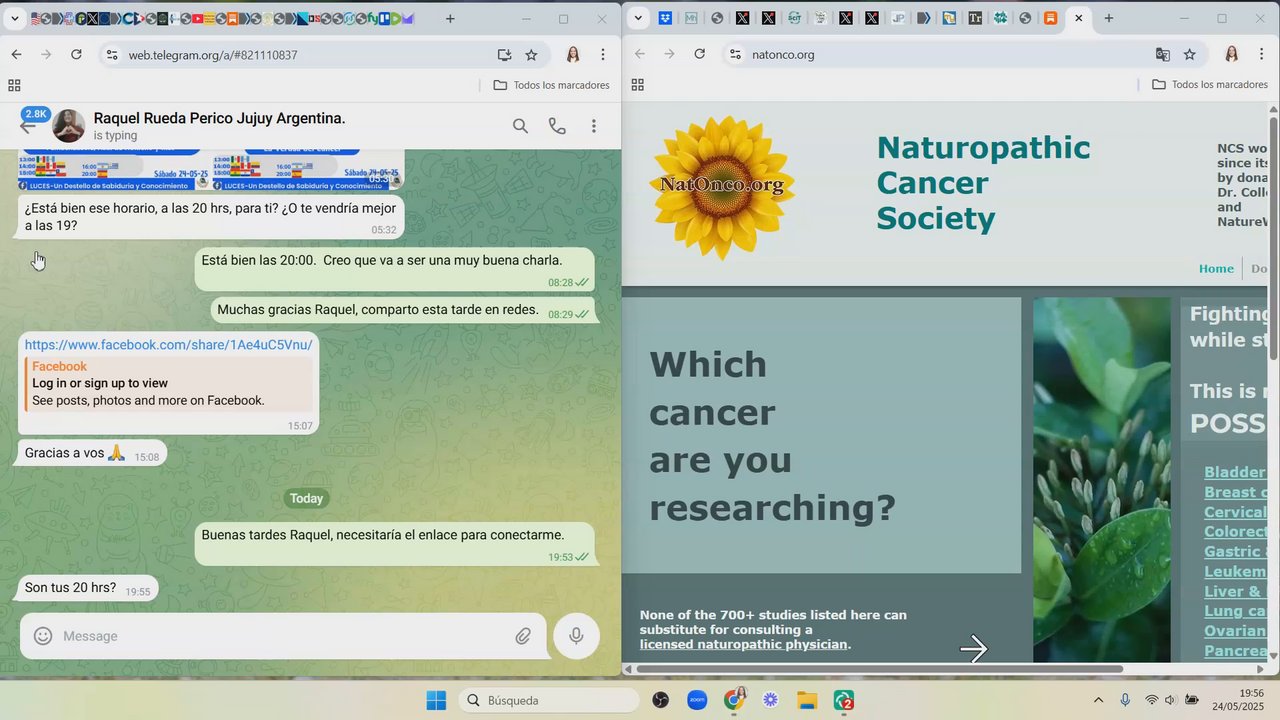Search within the Raquel Rueda chat
Screen dimensions: 1280x720
point(520,126)
